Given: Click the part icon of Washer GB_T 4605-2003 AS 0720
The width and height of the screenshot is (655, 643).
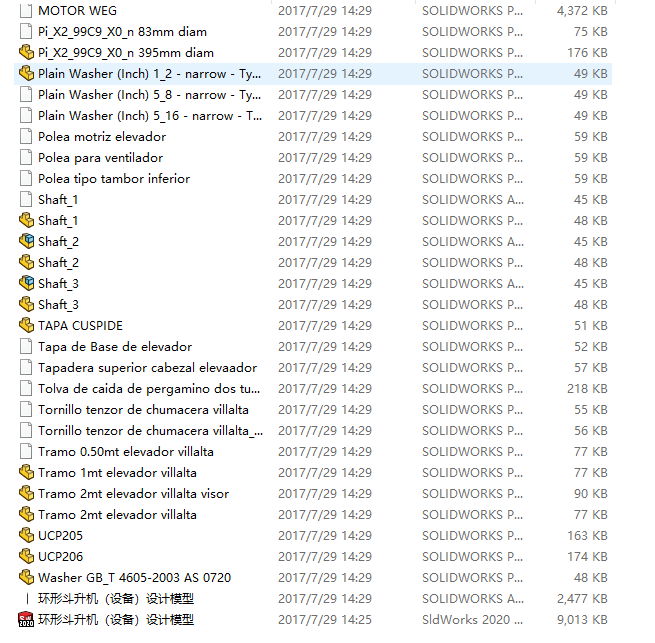Looking at the screenshot, I should click(26, 577).
